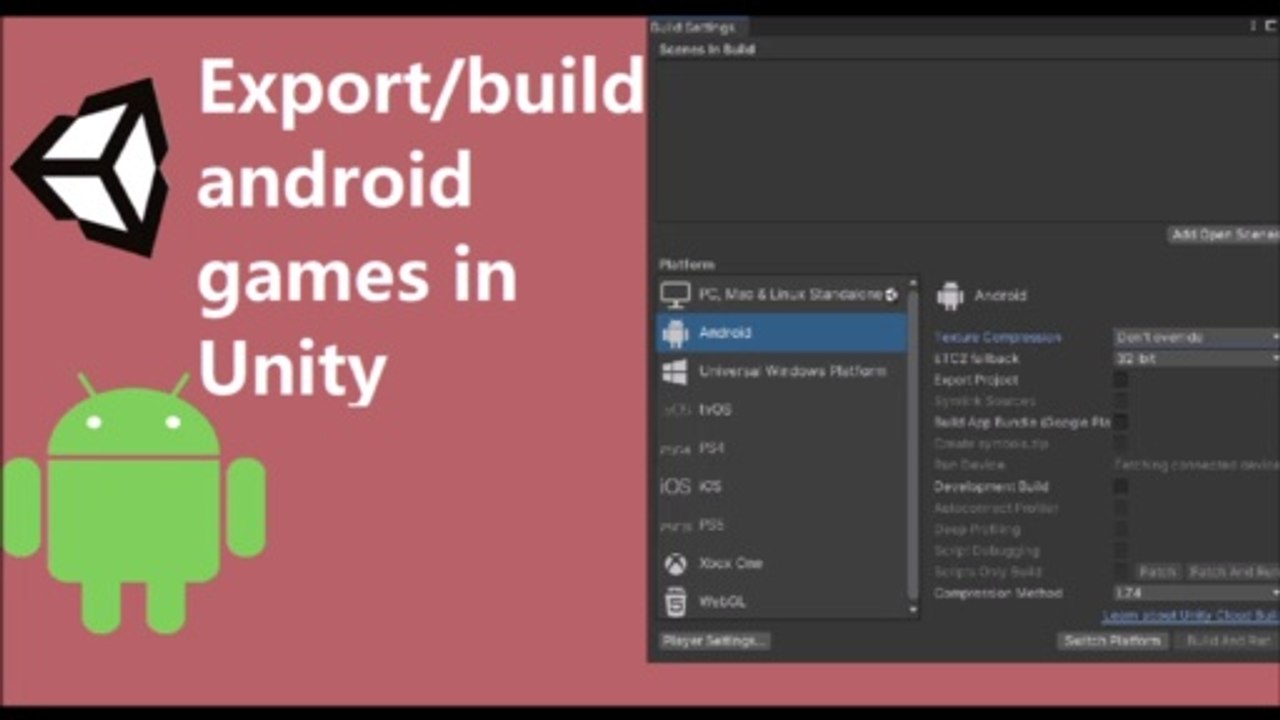
Task: Pick the PS5 platform icon
Action: [676, 525]
